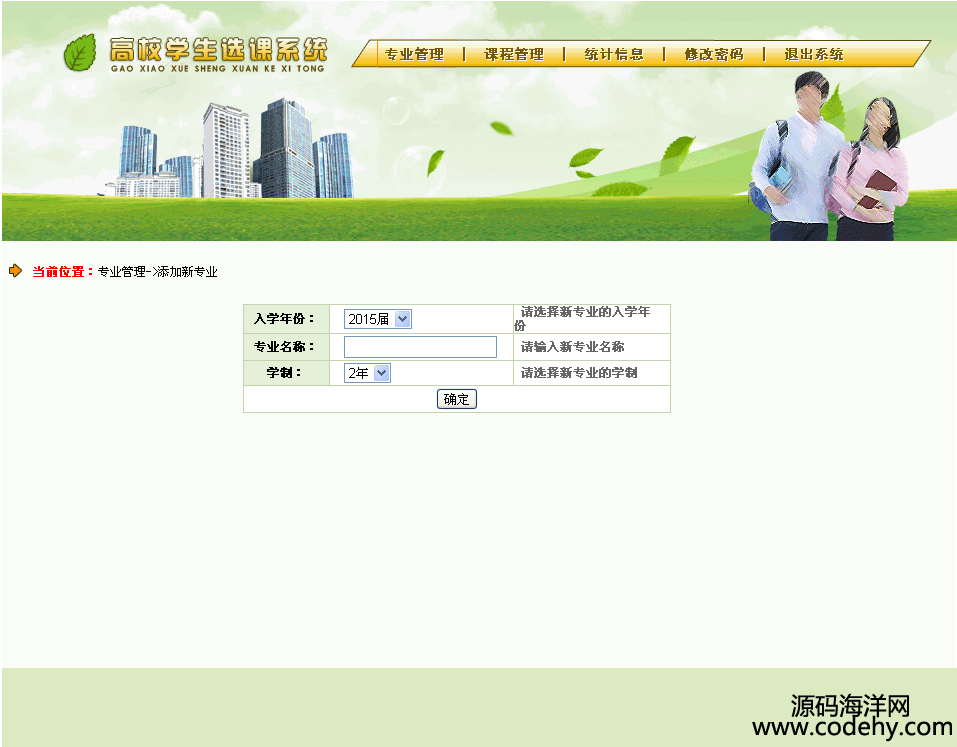The image size is (957, 747).
Task: Focus the 专业名称 text input field
Action: [421, 347]
